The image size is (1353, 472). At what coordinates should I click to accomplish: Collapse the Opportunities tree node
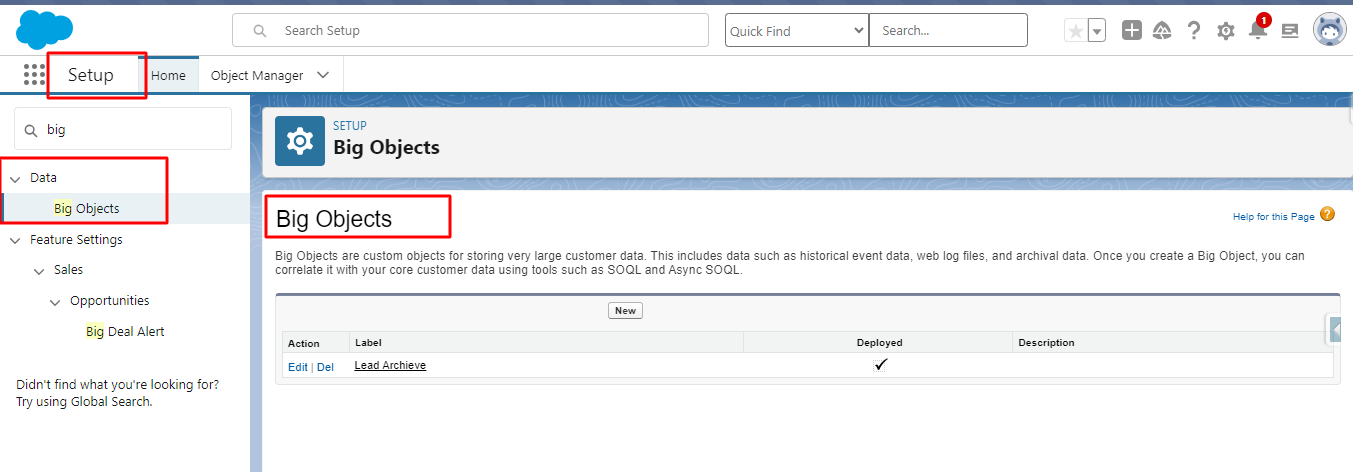tap(55, 301)
